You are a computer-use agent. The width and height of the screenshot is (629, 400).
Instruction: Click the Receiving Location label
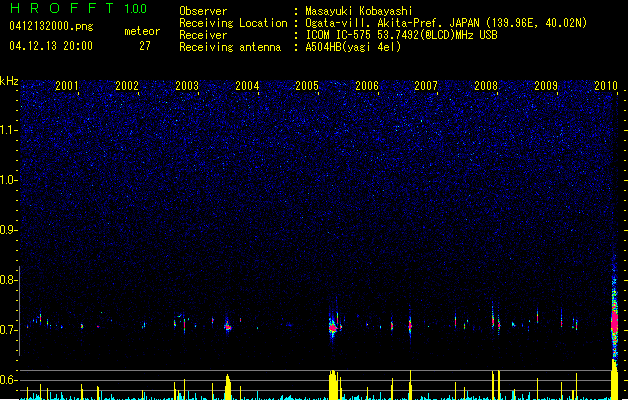[x=233, y=23]
